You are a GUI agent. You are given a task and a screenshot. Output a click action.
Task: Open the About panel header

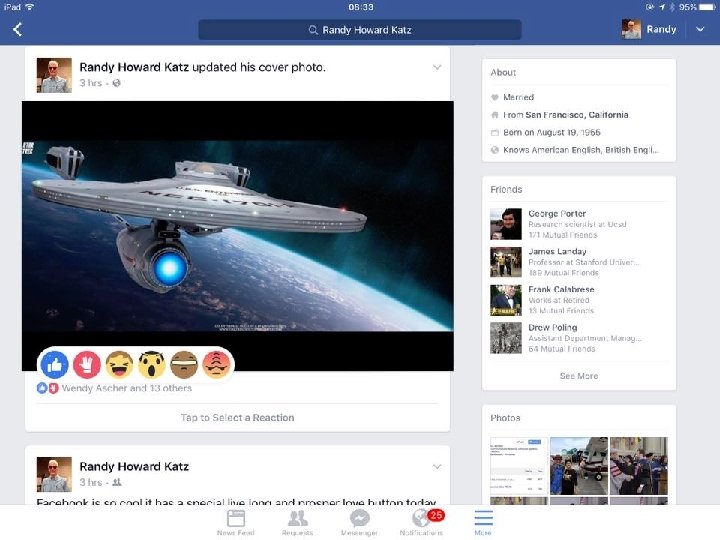(503, 73)
